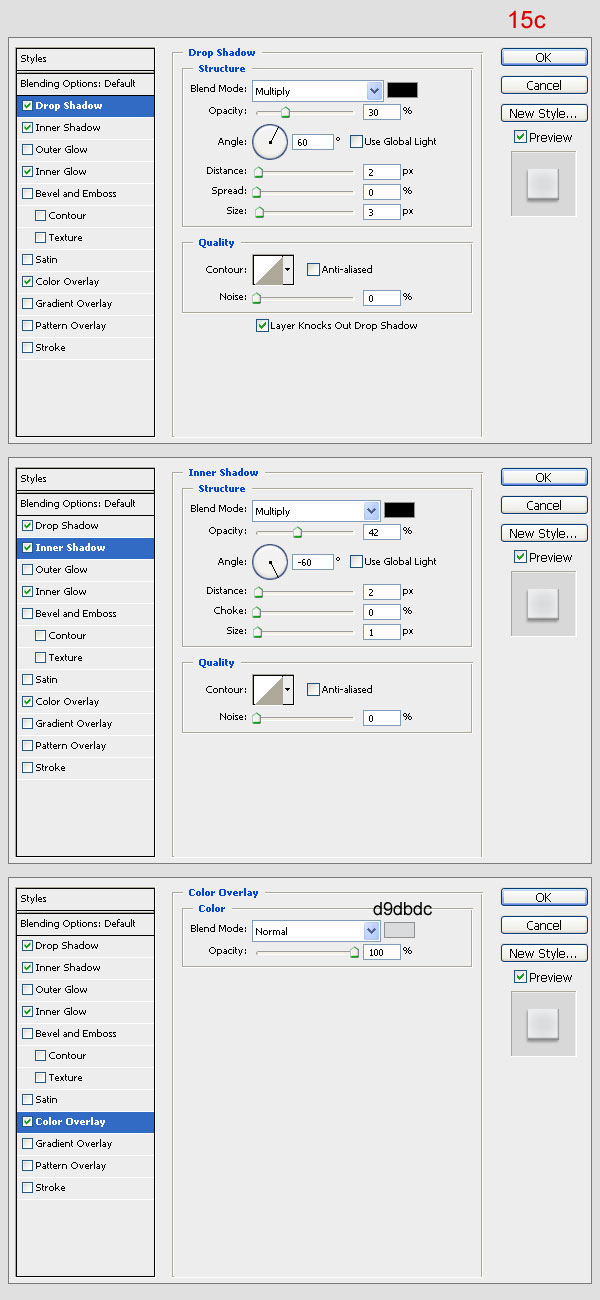Click the black color swatch in Inner Shadow
Image resolution: width=600 pixels, height=1300 pixels.
(399, 510)
